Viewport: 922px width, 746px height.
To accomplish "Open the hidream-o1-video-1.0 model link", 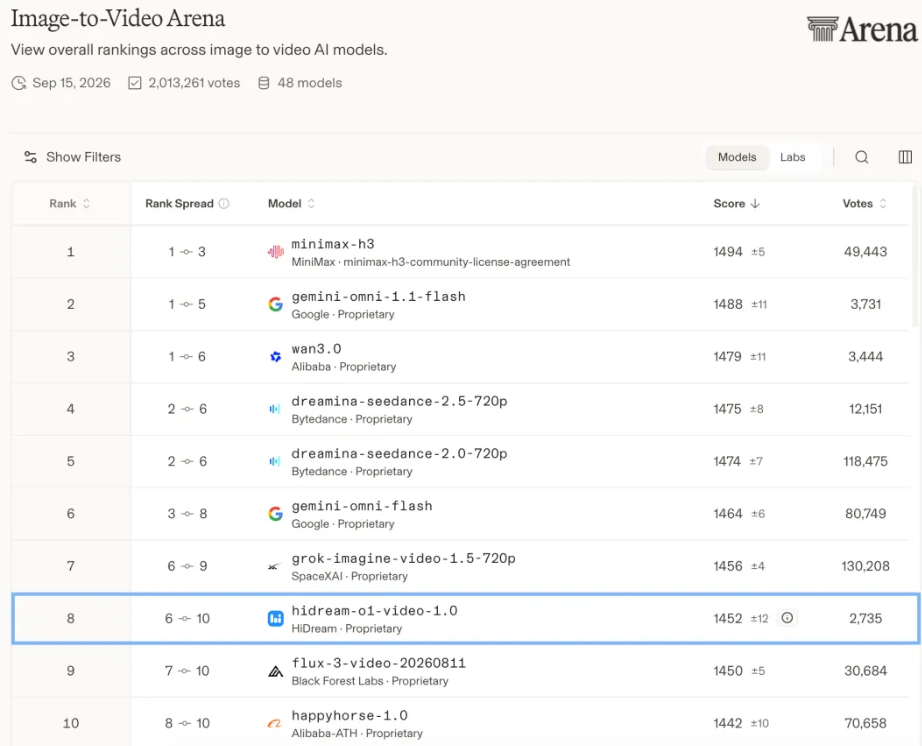I will [x=375, y=610].
